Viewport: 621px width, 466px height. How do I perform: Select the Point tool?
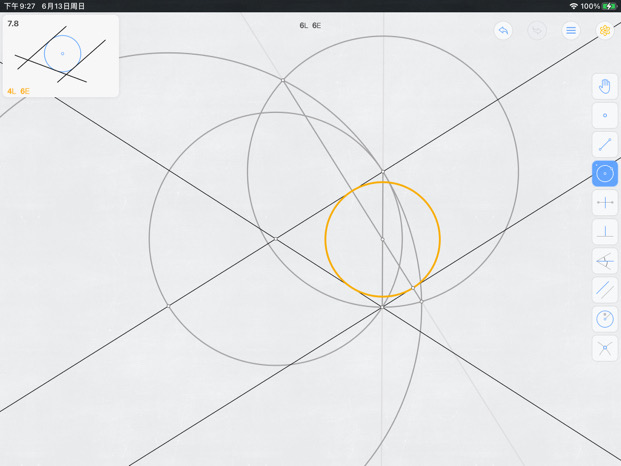[605, 115]
